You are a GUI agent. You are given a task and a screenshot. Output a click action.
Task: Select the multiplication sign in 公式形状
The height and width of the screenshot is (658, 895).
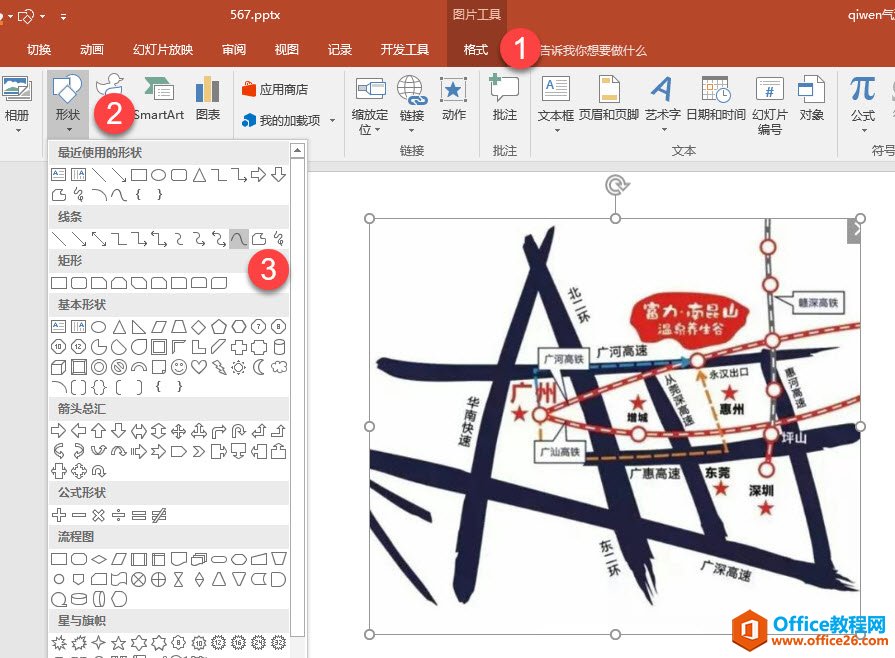click(99, 515)
